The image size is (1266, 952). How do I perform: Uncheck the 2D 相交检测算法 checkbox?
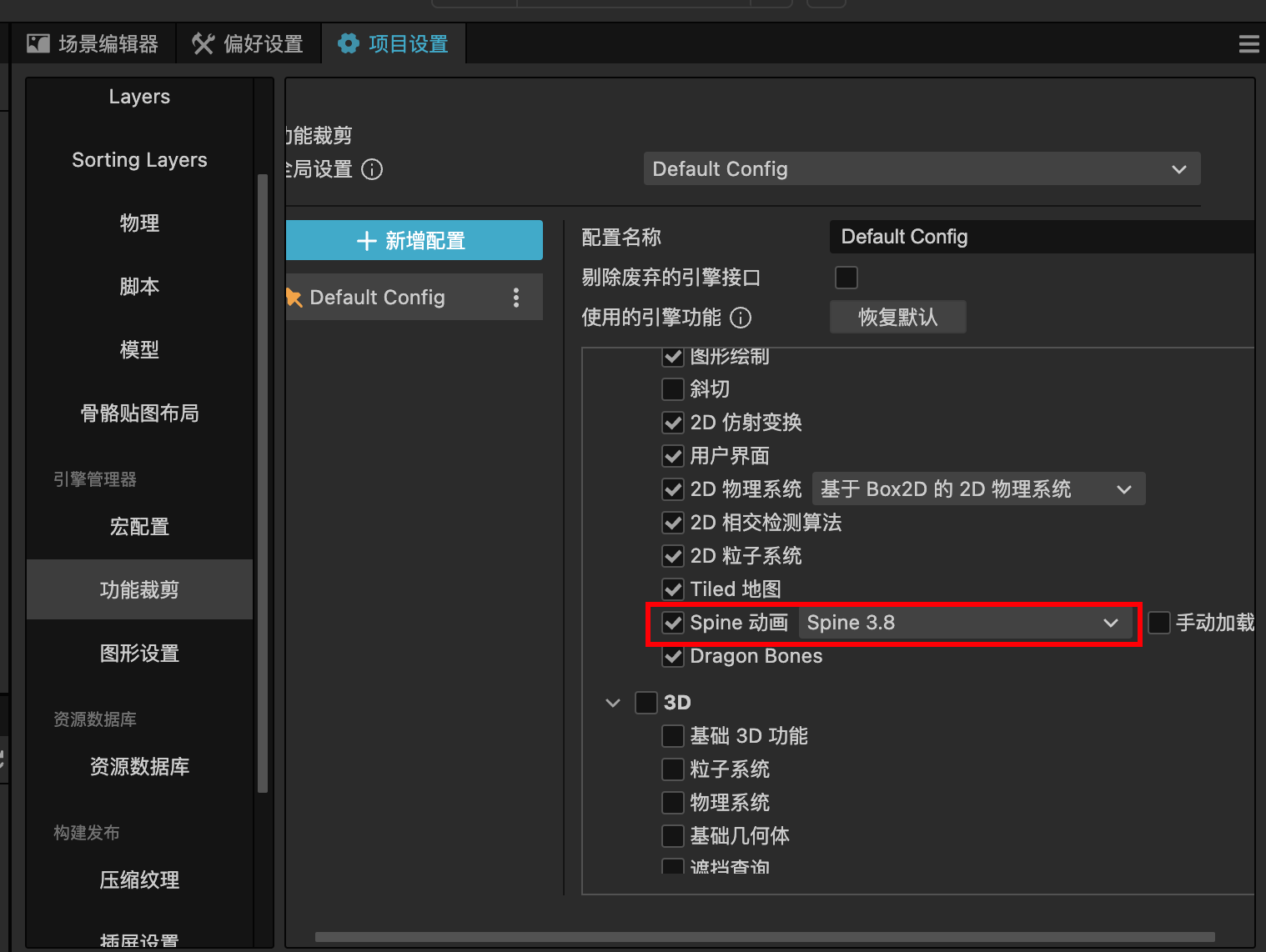click(x=673, y=523)
